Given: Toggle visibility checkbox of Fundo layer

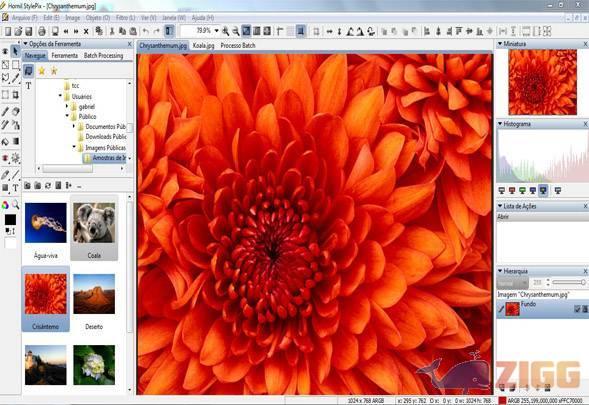Looking at the screenshot, I should click(x=577, y=309).
